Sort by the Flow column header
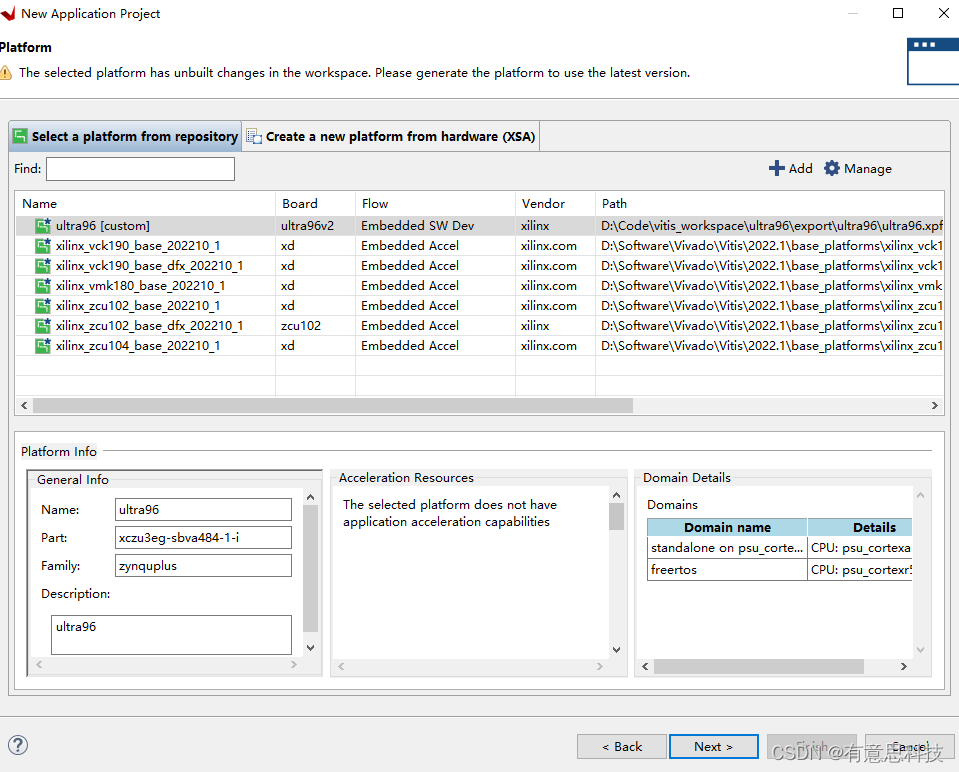Screen dimensions: 959x772 point(435,204)
